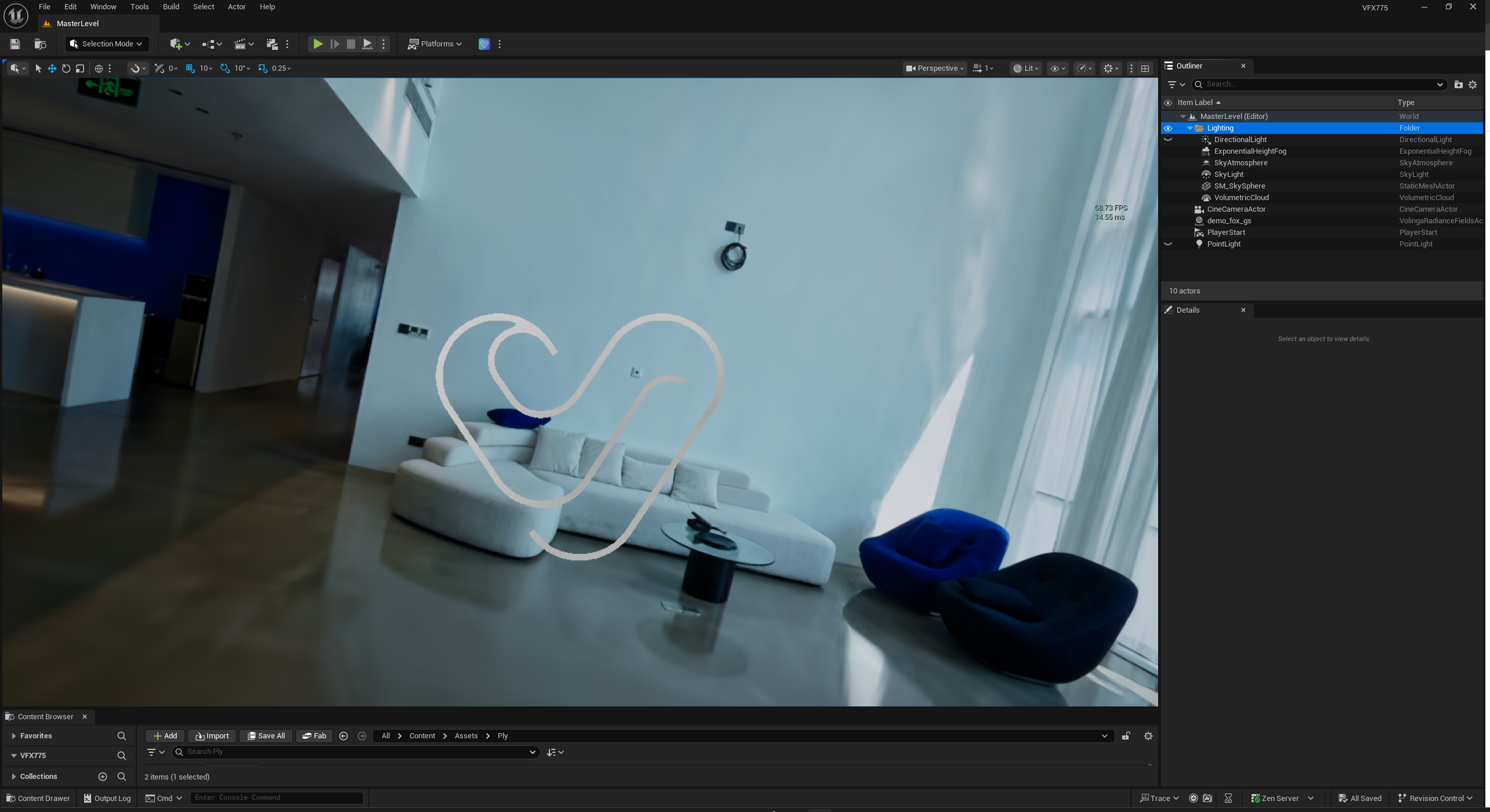Open the Build menu

pyautogui.click(x=171, y=7)
